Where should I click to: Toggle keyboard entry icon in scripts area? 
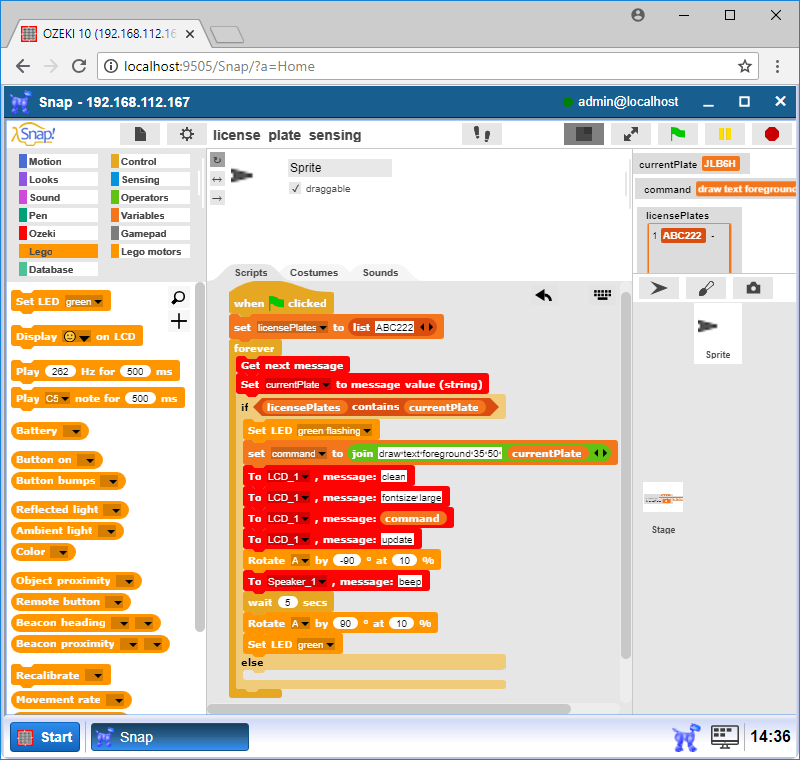[x=603, y=294]
